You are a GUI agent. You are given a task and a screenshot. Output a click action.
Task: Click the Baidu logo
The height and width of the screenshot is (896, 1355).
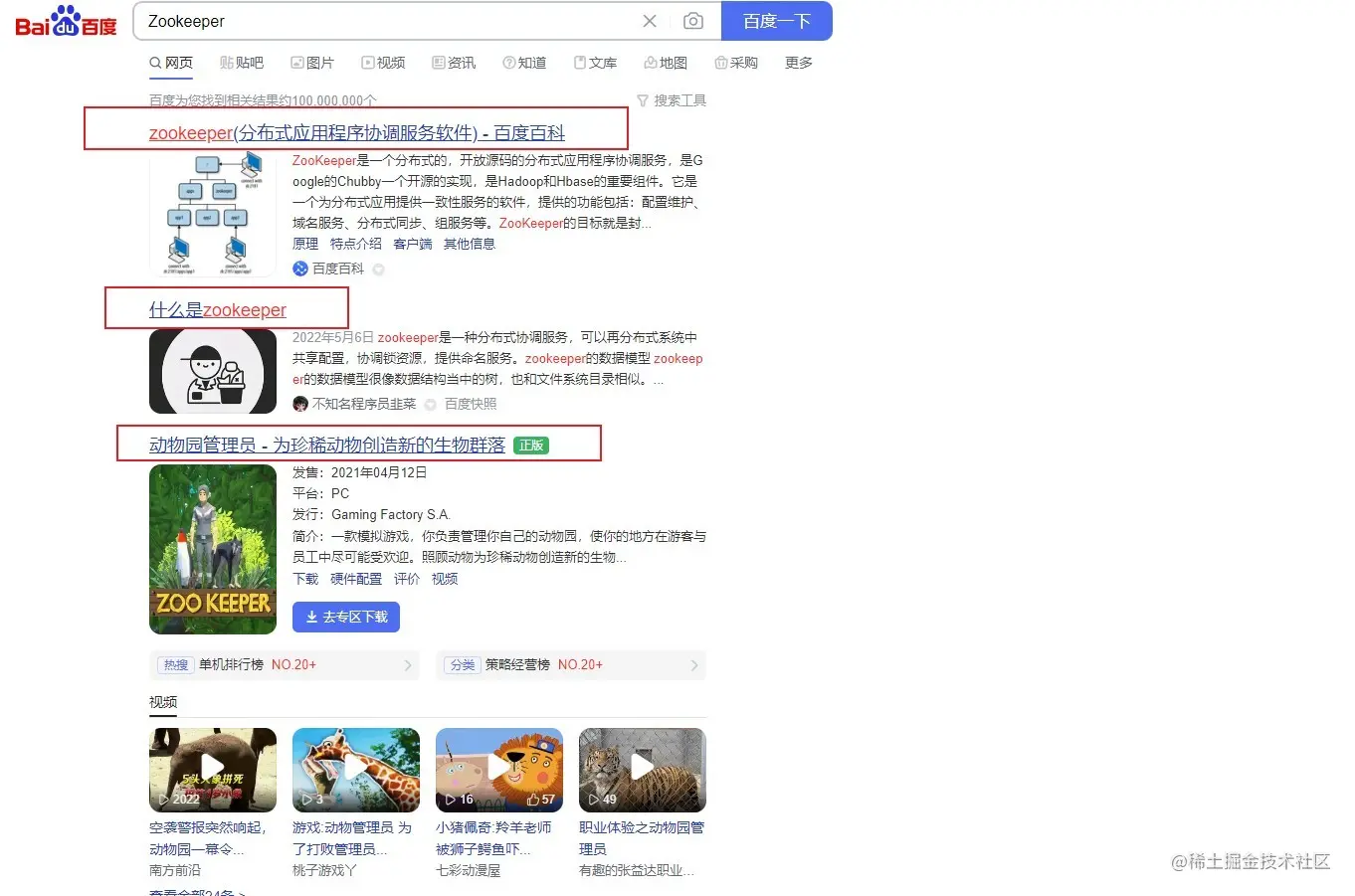(65, 21)
